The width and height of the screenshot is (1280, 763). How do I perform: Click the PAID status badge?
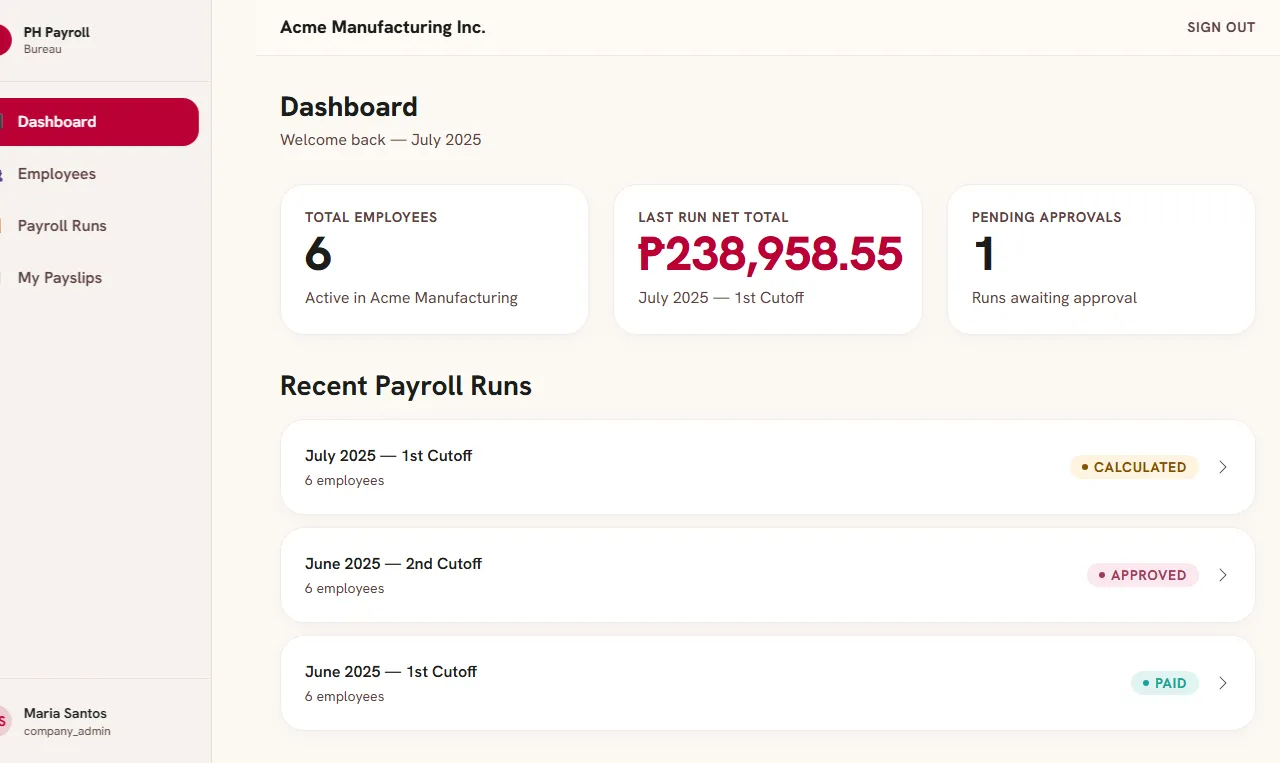(x=1165, y=683)
